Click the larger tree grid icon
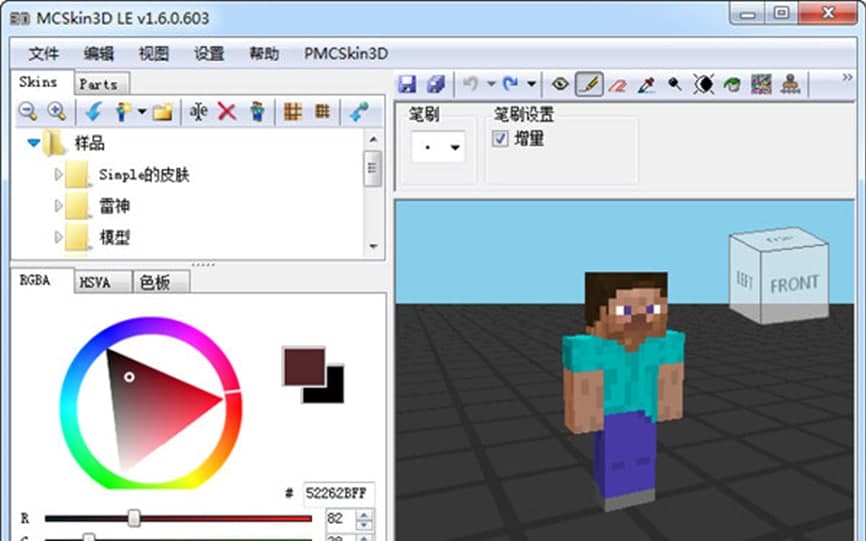The height and width of the screenshot is (541, 866). click(293, 112)
